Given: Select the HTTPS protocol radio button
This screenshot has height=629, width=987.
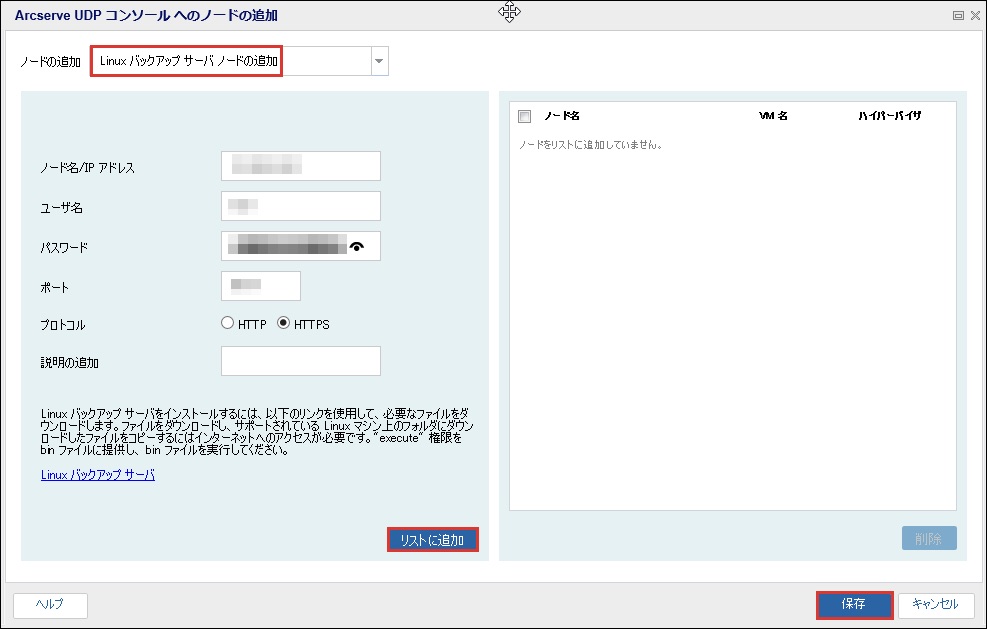Looking at the screenshot, I should [283, 324].
